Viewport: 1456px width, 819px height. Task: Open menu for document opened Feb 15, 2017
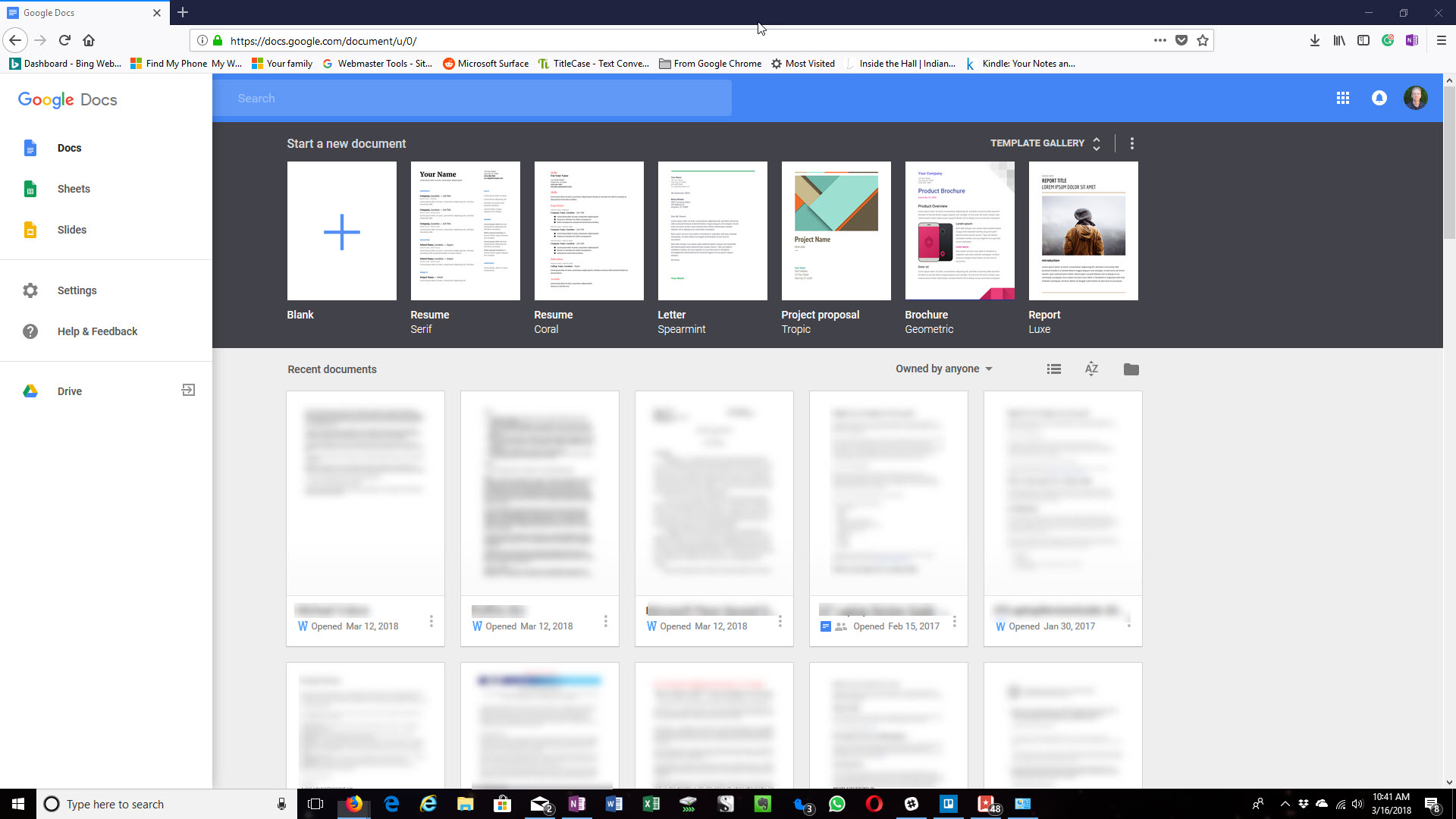click(x=954, y=622)
